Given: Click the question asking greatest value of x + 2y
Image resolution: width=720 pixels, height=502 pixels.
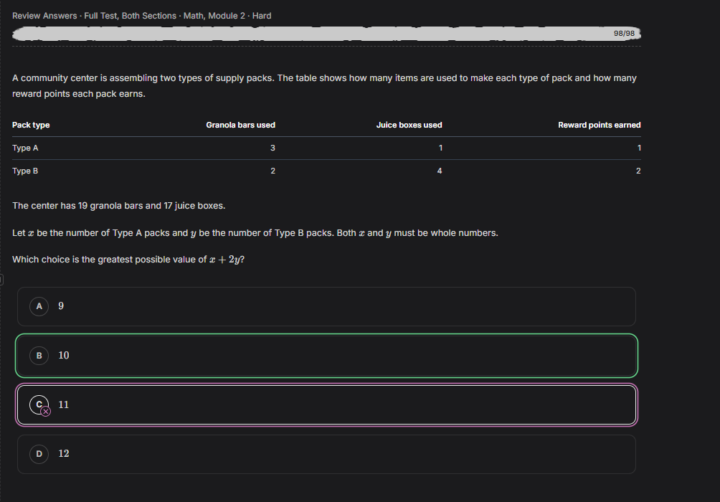Looking at the screenshot, I should coord(128,259).
